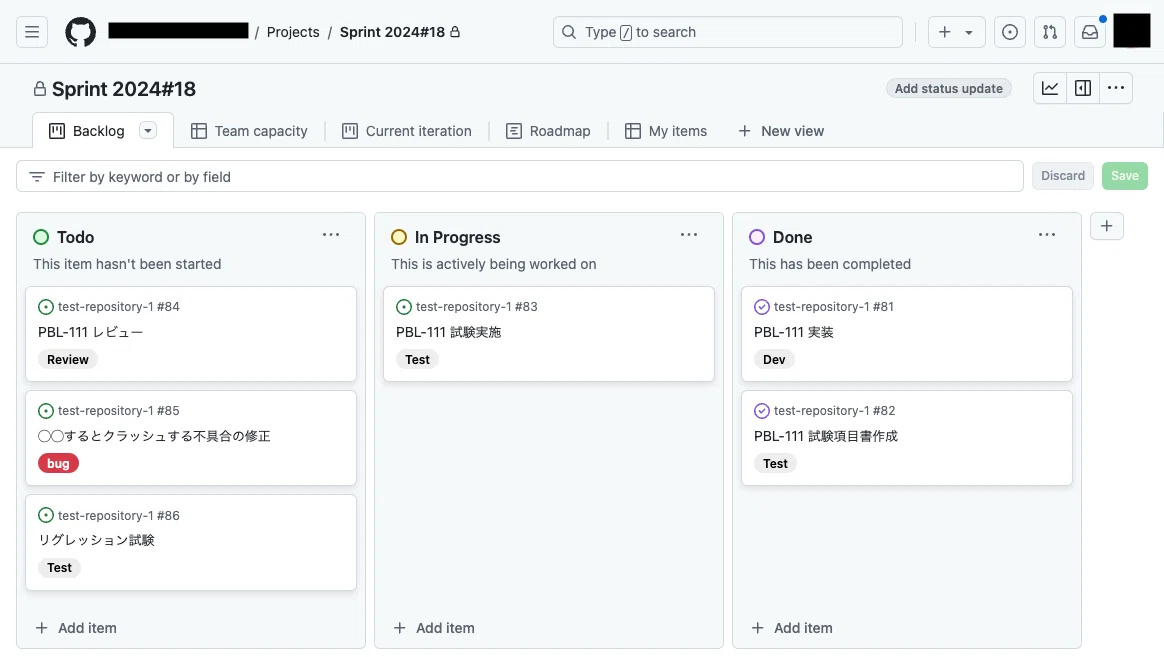Switch to Roadmap tab
This screenshot has height=657, width=1164.
pos(548,131)
